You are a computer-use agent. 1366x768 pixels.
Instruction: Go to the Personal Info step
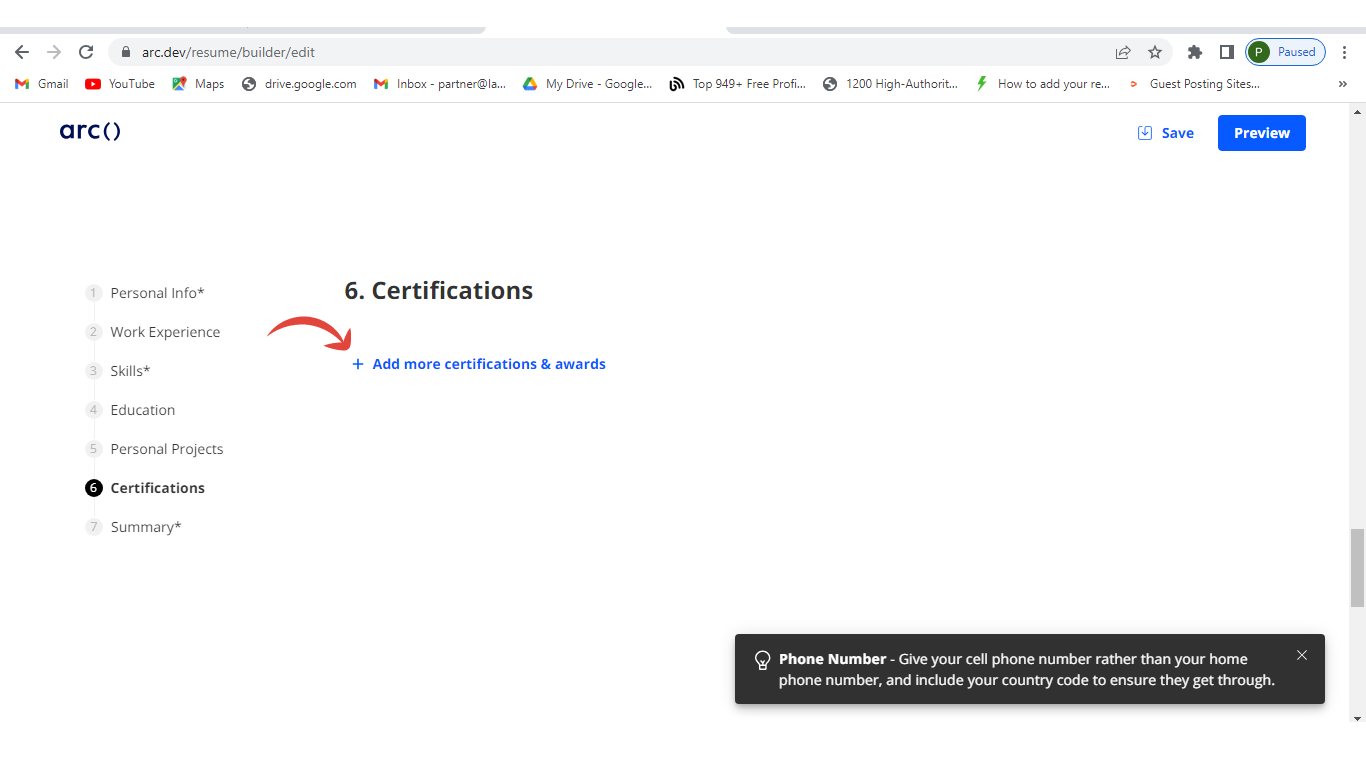(x=157, y=293)
